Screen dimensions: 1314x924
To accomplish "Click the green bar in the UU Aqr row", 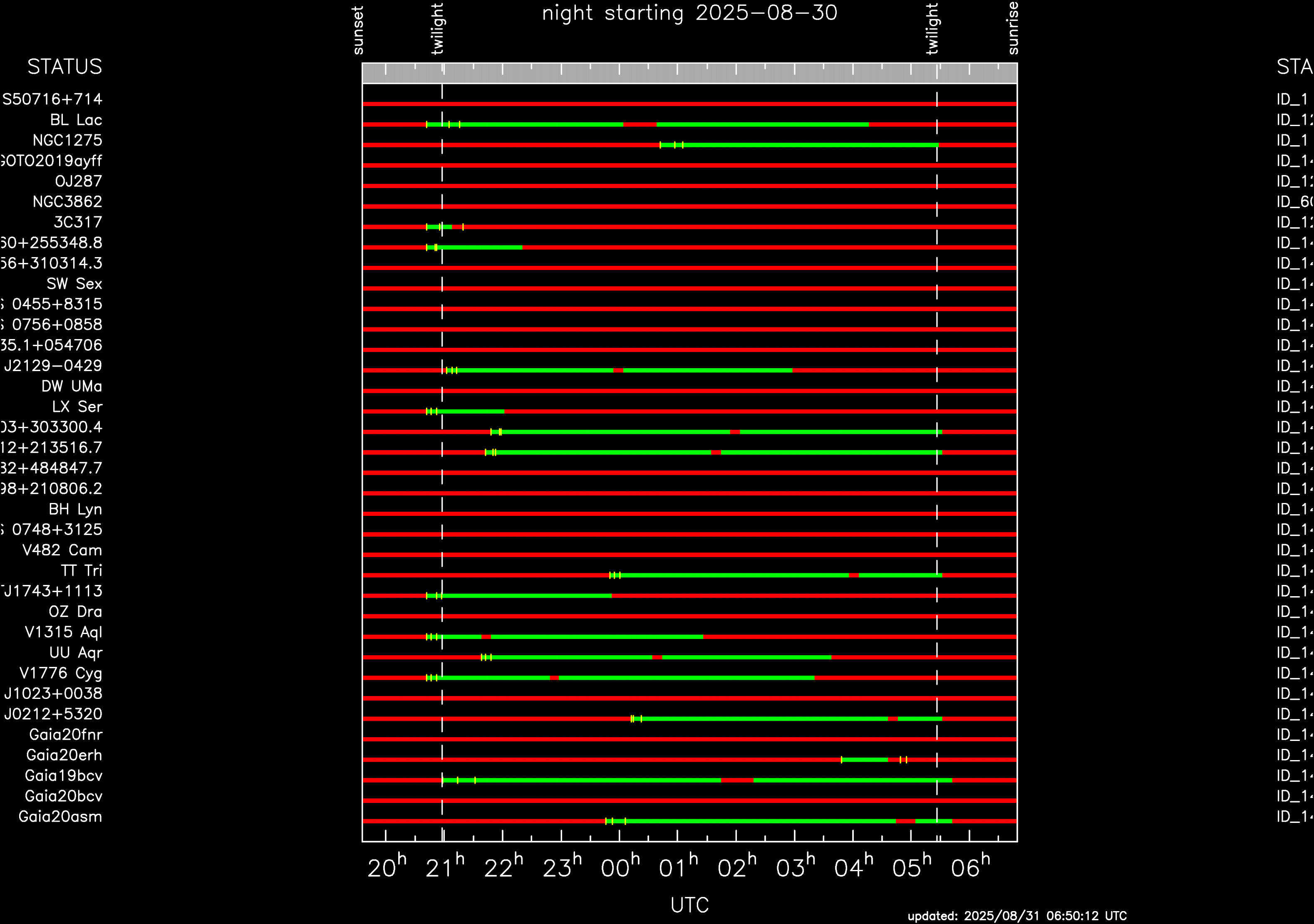I will pyautogui.click(x=572, y=657).
